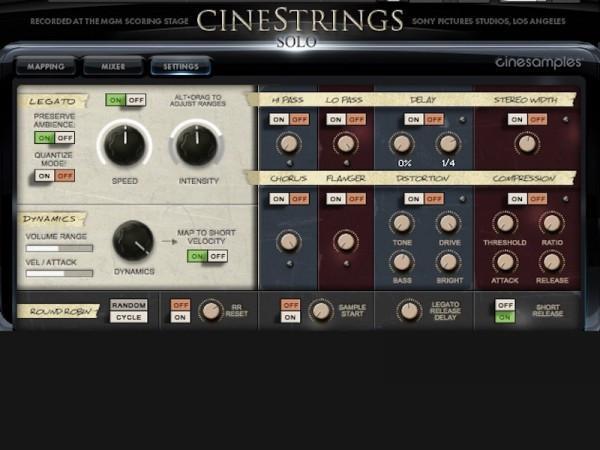Click the Delay 0% amount knob
Viewport: 600px width, 450px height.
coord(401,144)
